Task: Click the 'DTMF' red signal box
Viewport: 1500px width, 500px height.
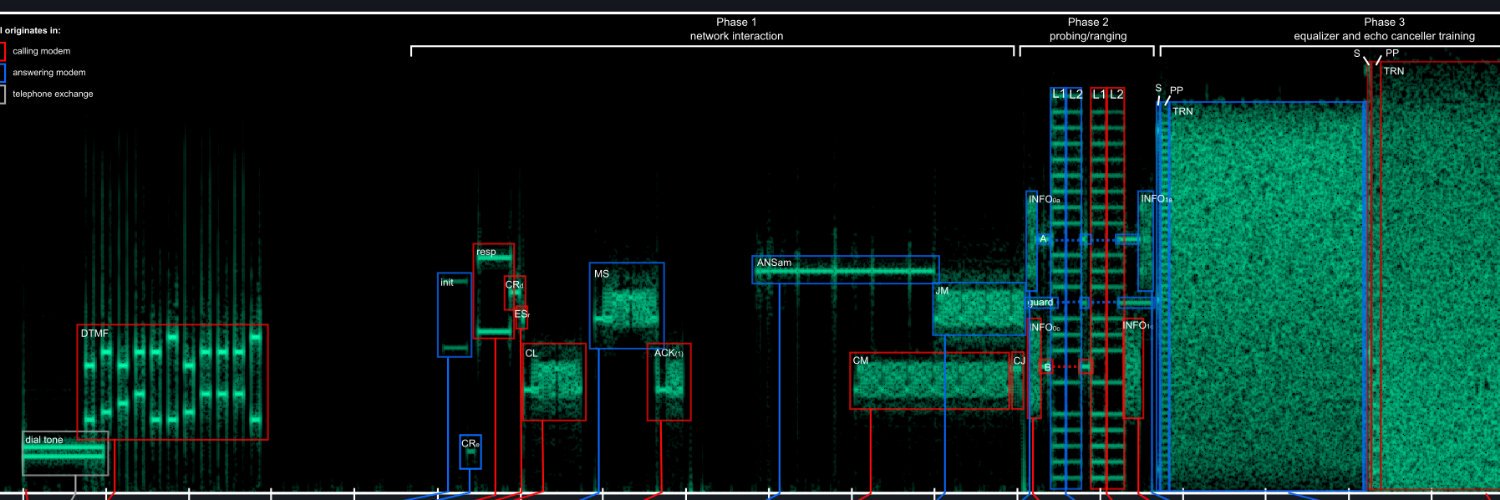Action: pos(173,382)
